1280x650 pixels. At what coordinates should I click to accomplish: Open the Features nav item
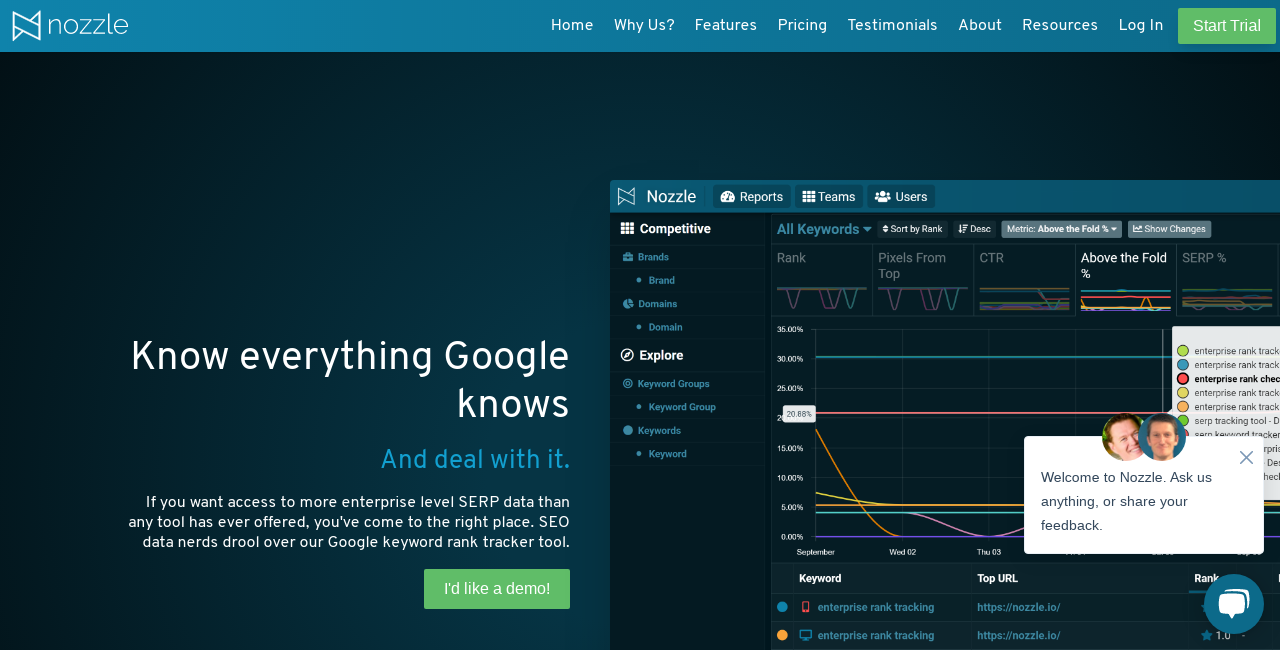click(726, 26)
